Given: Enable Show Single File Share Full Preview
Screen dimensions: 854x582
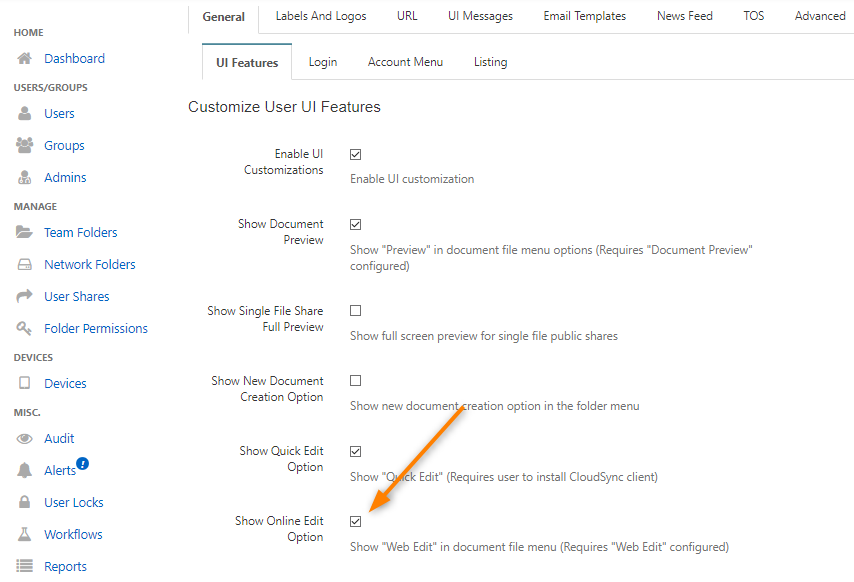Looking at the screenshot, I should pos(355,311).
